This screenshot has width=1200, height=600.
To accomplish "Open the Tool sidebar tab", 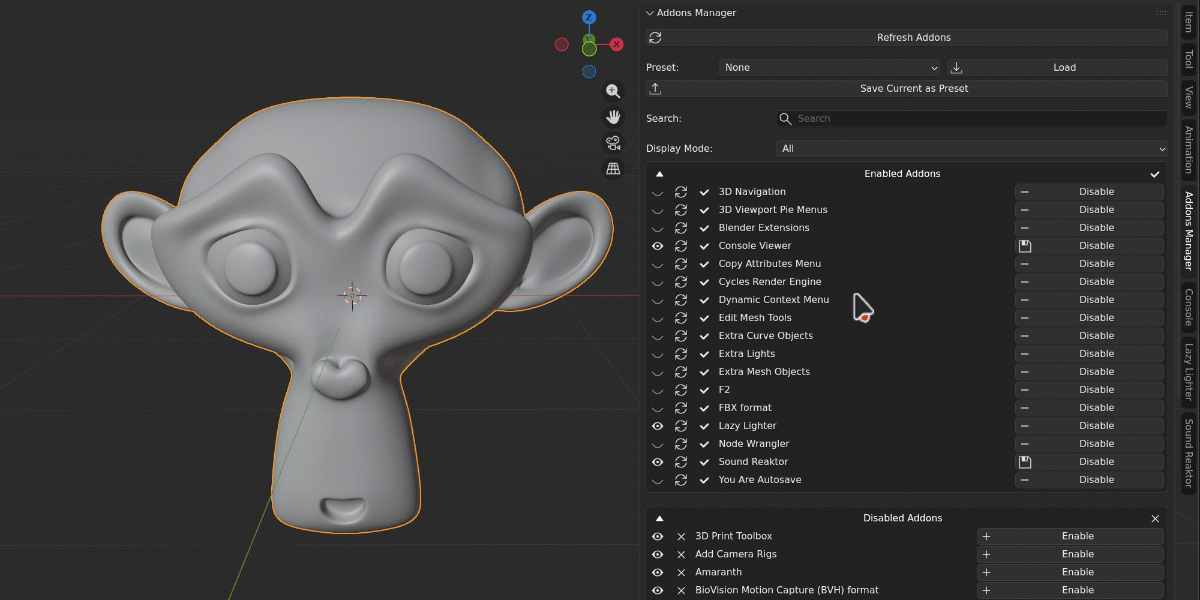I will [1189, 60].
